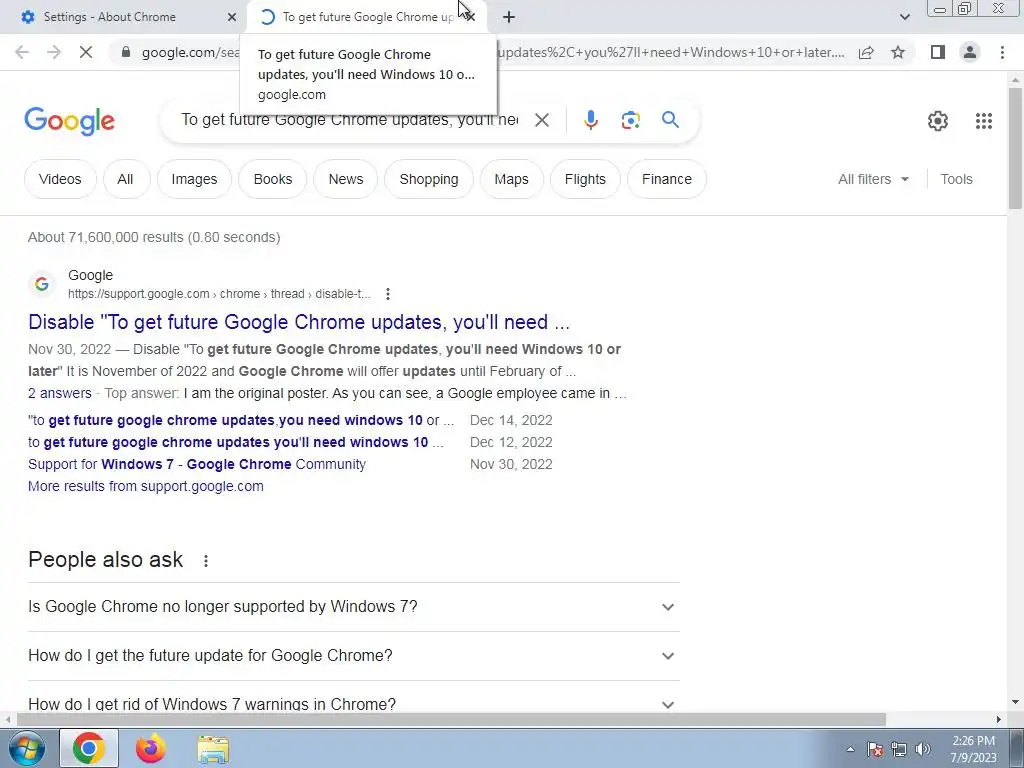This screenshot has width=1024, height=768.
Task: Switch to Settings - About Chrome tab
Action: point(124,17)
